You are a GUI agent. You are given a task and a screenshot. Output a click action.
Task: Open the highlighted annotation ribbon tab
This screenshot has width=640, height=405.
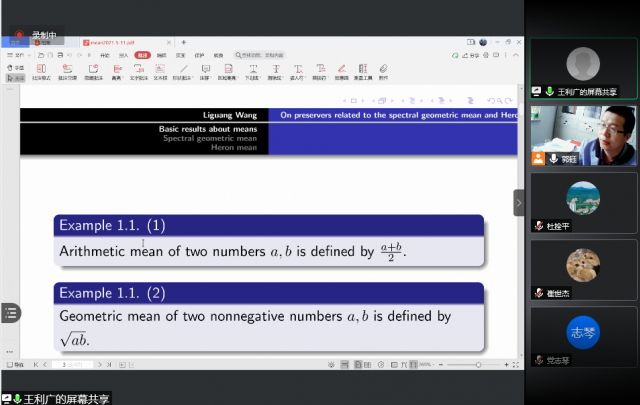click(x=142, y=56)
